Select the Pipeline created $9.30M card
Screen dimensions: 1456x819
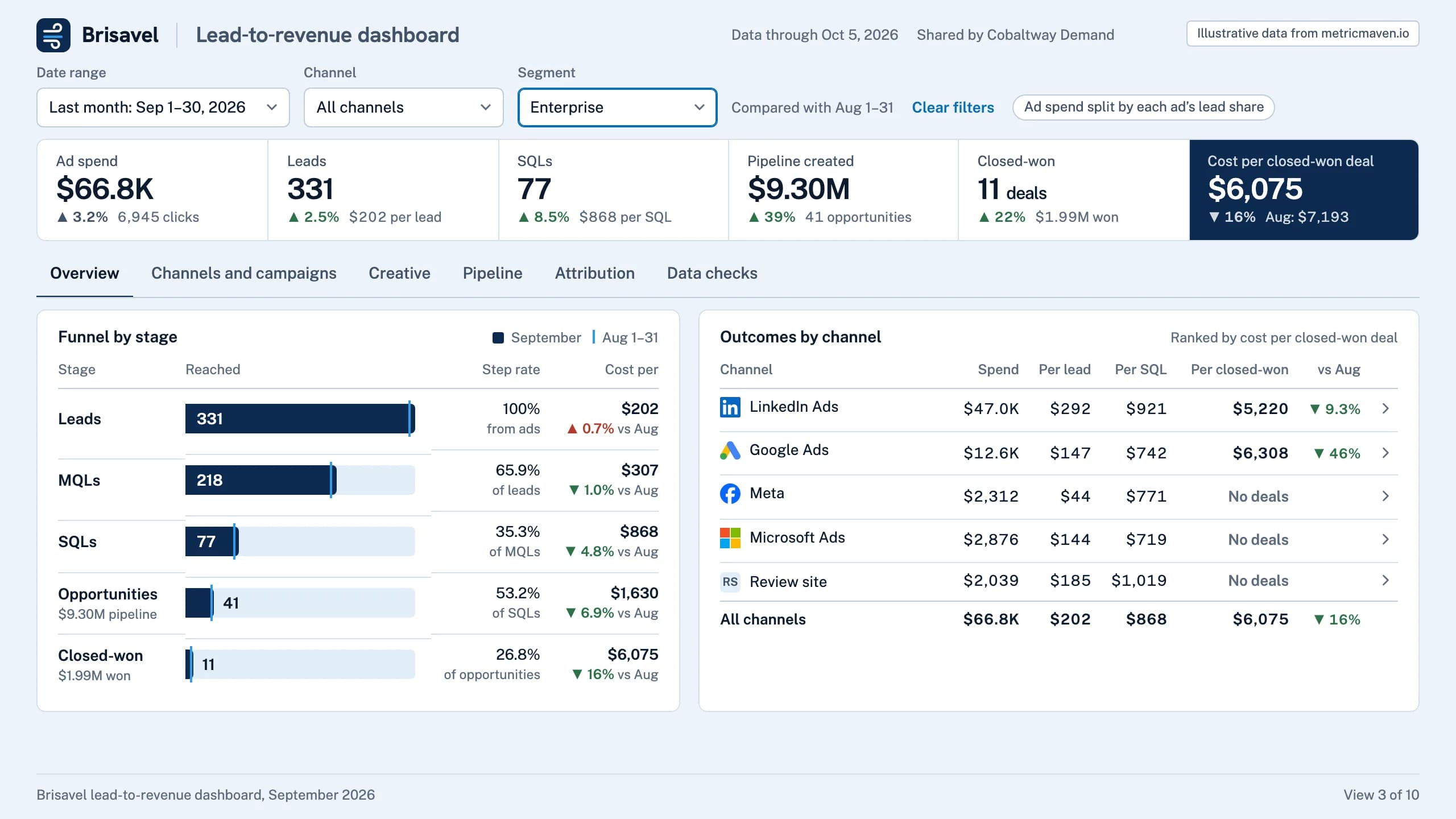tap(843, 190)
